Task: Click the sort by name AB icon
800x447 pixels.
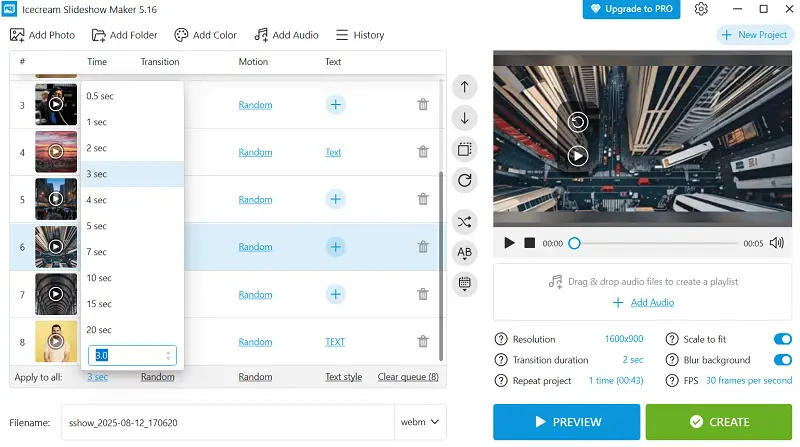Action: tap(465, 252)
